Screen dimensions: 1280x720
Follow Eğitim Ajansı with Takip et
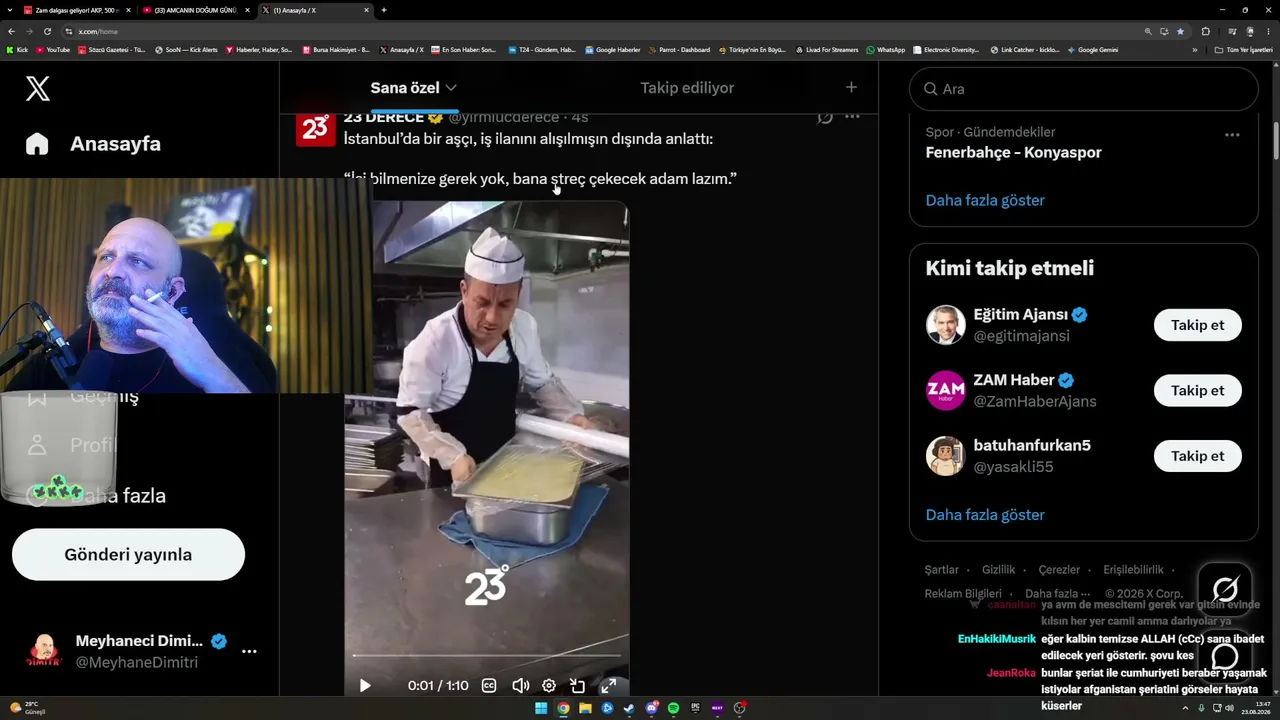1197,325
